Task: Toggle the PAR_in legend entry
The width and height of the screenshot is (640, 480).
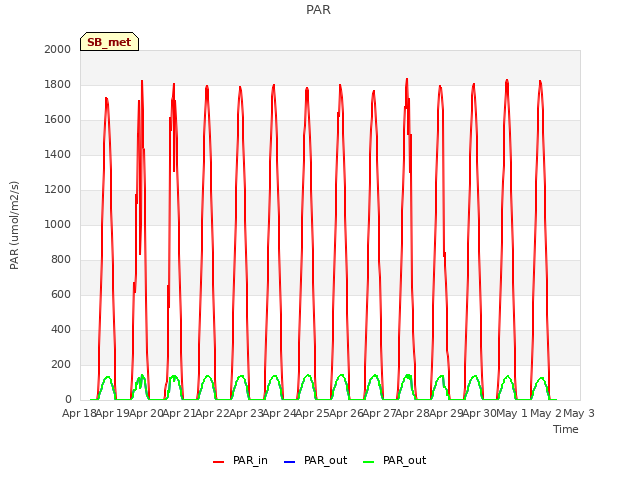Action: coord(240,460)
